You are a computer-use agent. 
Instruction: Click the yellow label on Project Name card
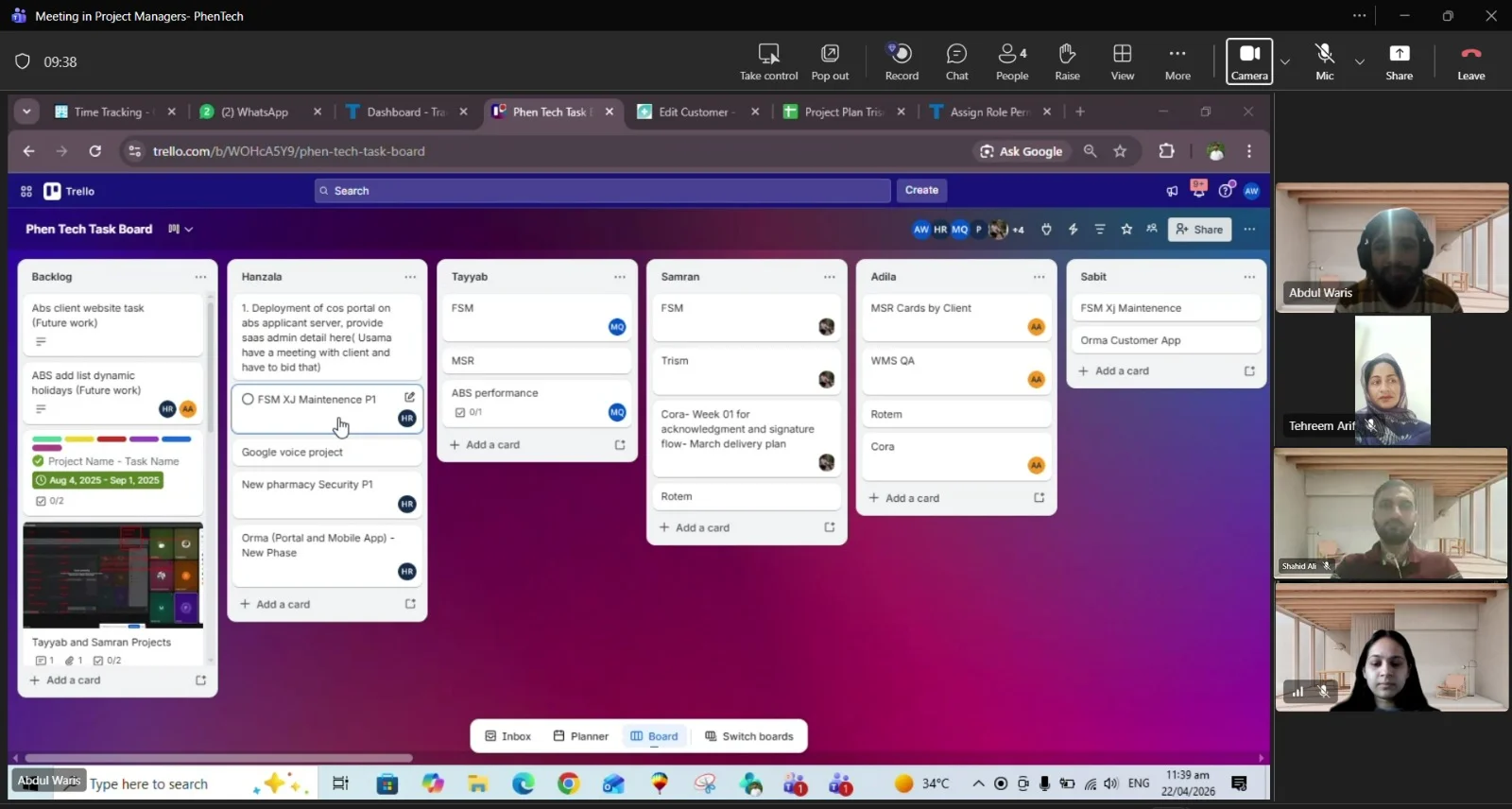pyautogui.click(x=79, y=439)
